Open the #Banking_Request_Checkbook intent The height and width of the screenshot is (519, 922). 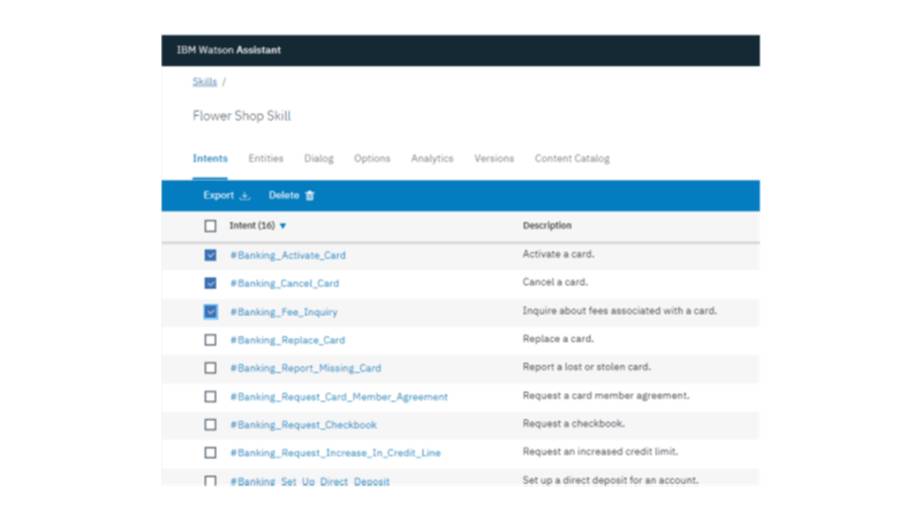303,425
